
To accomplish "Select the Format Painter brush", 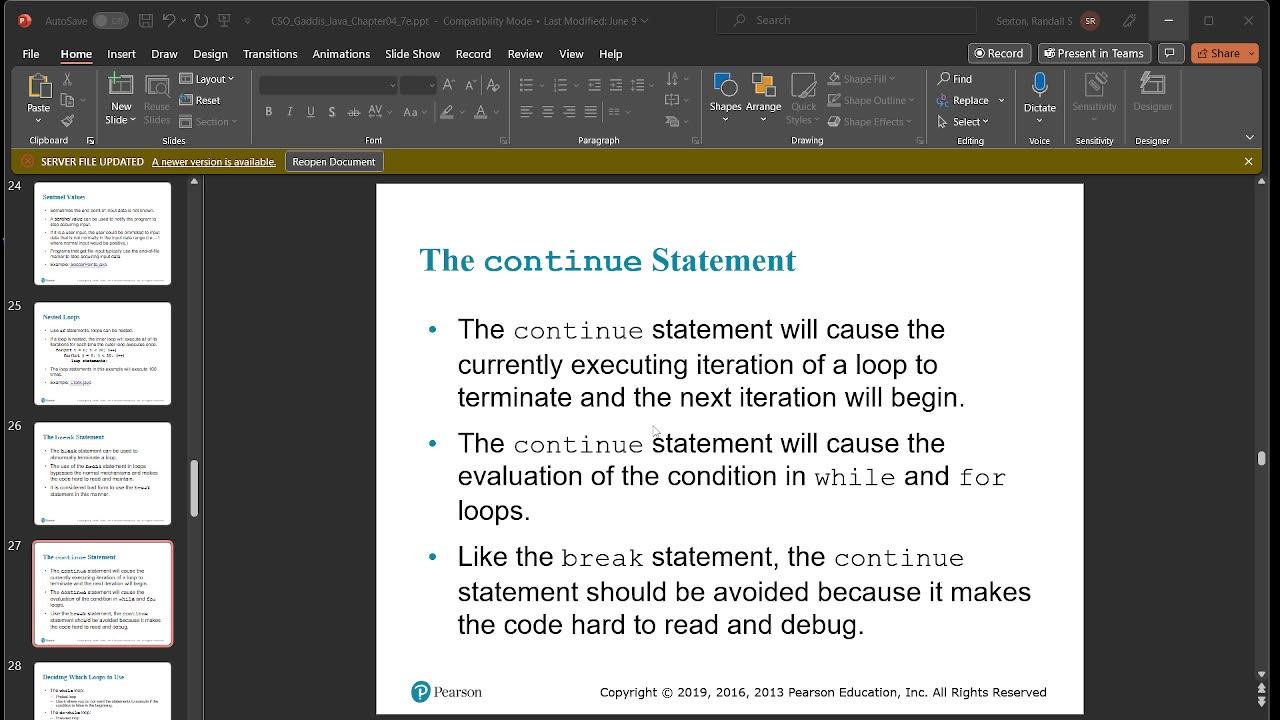I will (x=67, y=121).
